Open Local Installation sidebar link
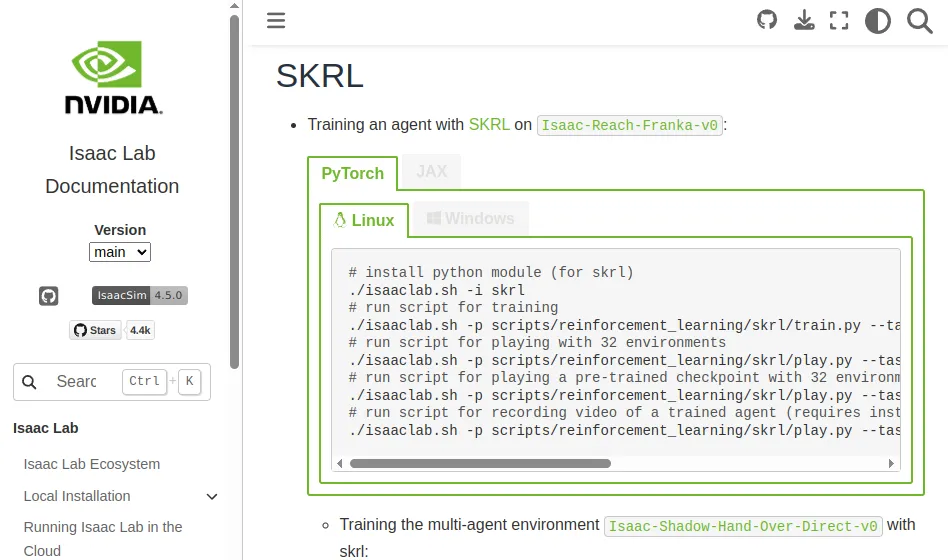 (x=77, y=496)
